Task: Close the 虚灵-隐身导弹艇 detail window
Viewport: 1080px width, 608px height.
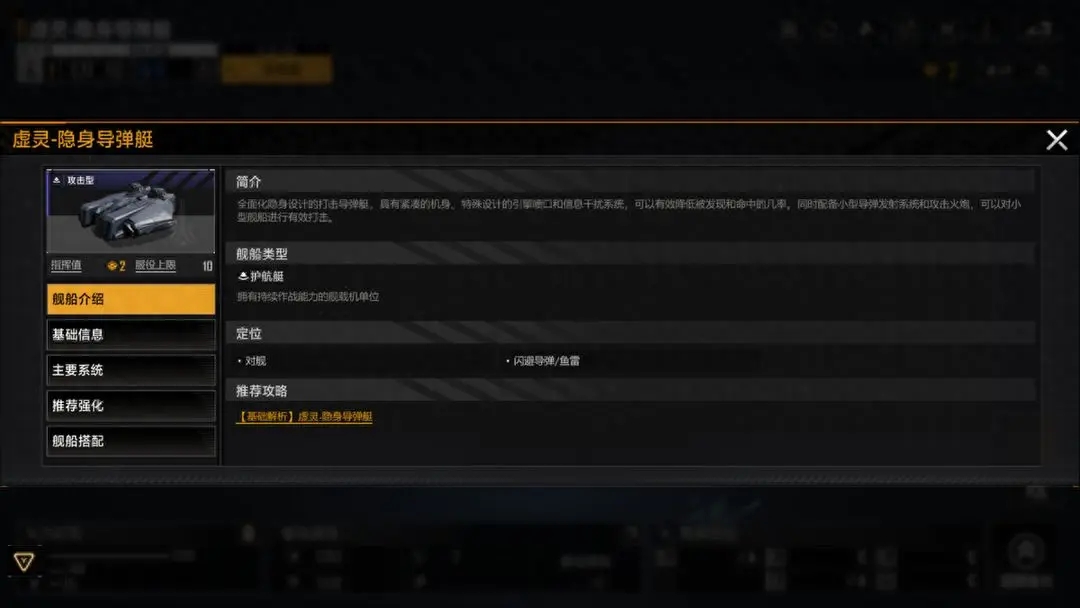Action: (1057, 140)
